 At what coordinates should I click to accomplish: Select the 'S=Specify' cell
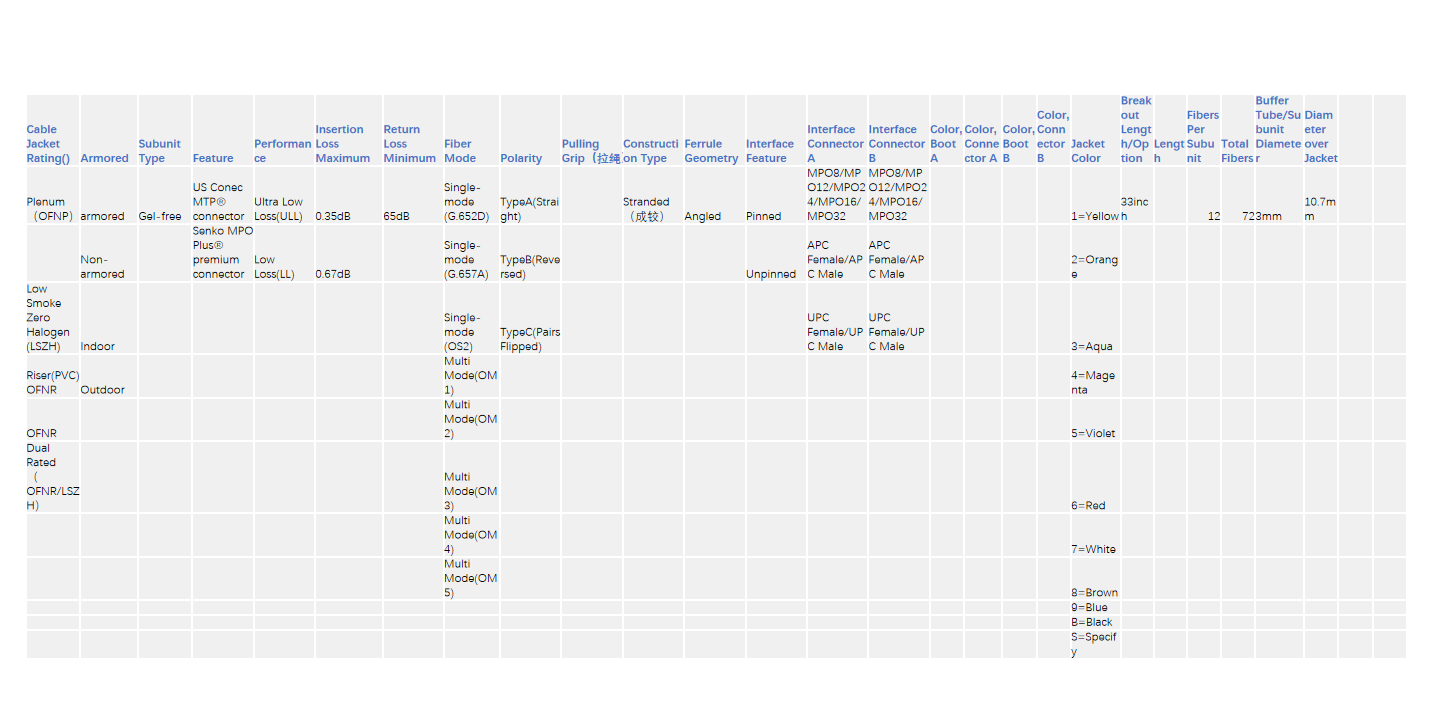coord(1095,644)
